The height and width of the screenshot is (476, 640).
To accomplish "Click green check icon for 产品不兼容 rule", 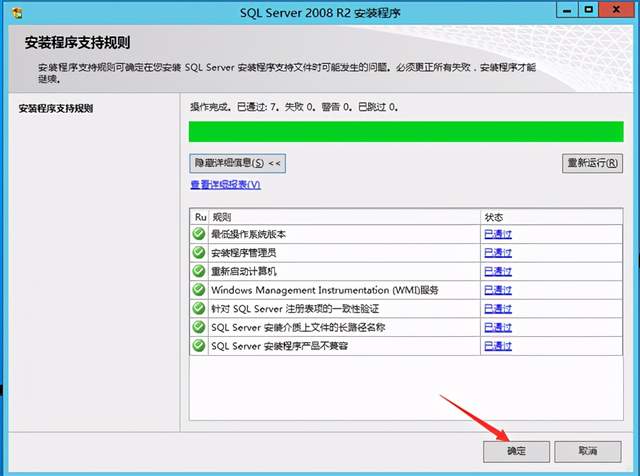I will pyautogui.click(x=199, y=346).
